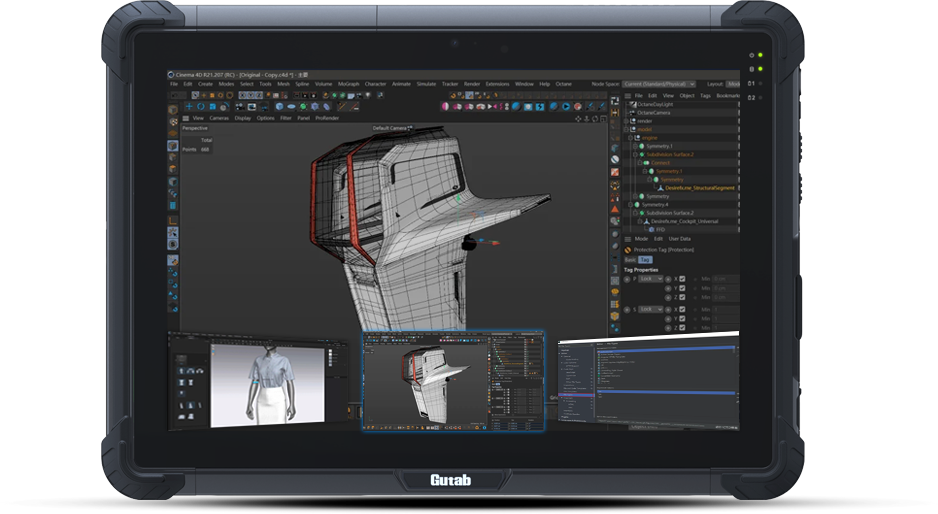Screen dimensions: 938x514
Task: Switch to the garment mannequin window thumbnail
Action: coord(258,381)
